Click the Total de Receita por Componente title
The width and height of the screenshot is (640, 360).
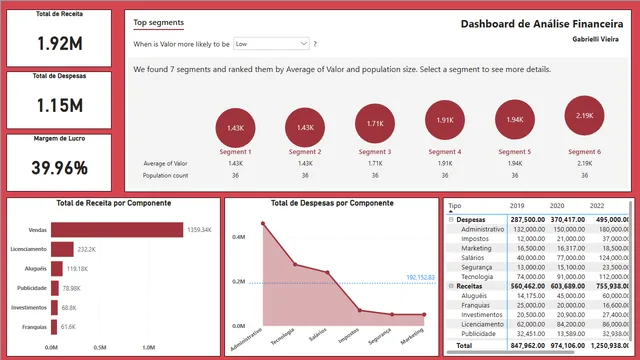[x=113, y=203]
